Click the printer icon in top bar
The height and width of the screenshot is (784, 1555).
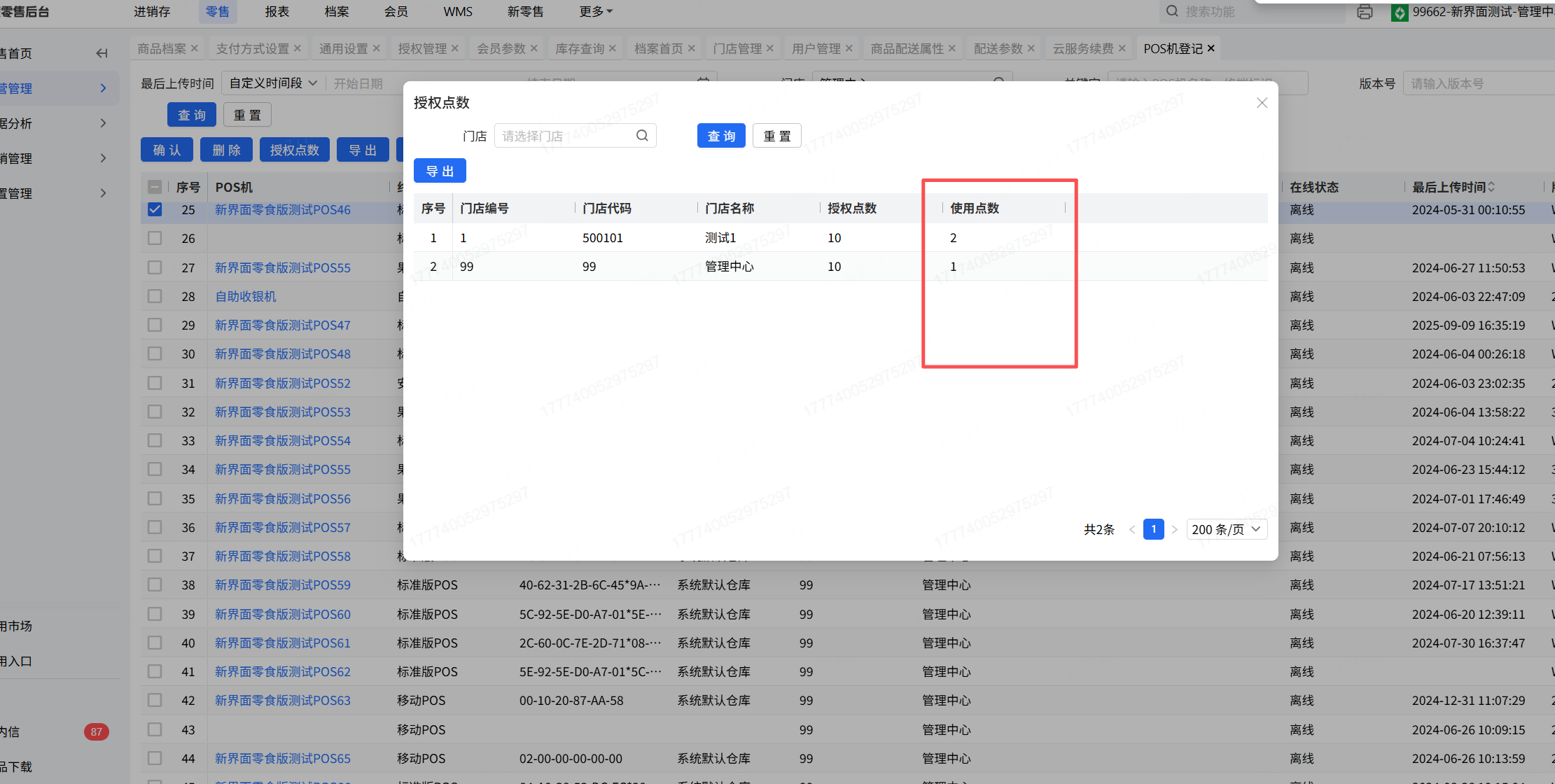tap(1365, 12)
